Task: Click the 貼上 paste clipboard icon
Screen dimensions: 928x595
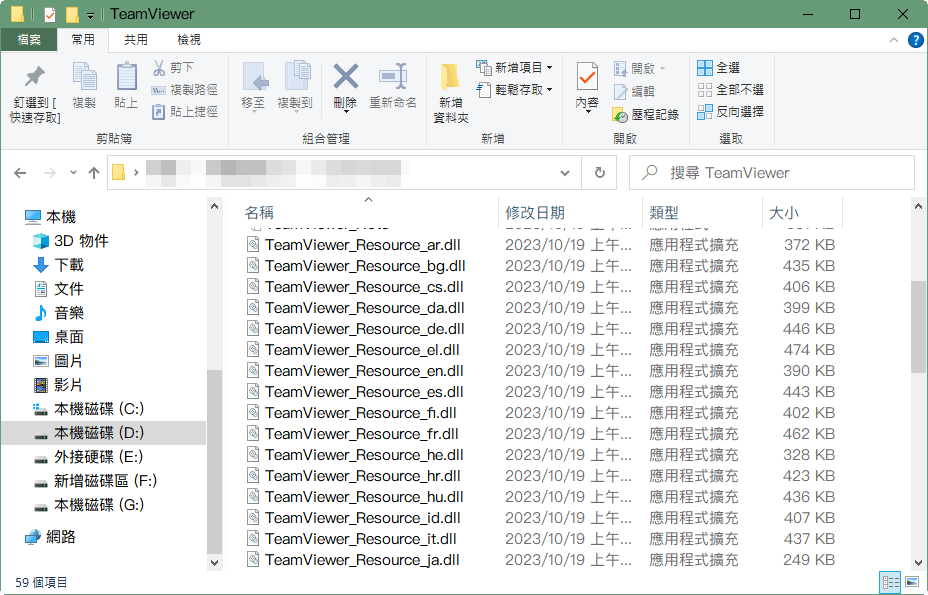Action: 126,76
